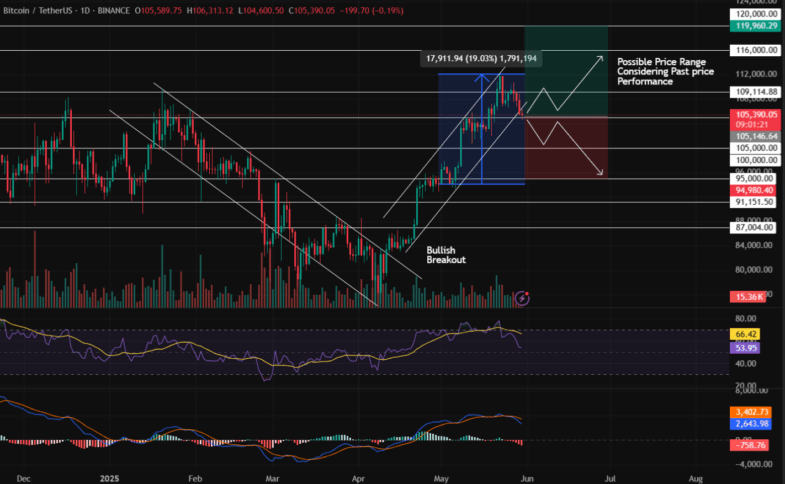The height and width of the screenshot is (484, 785).
Task: Click the close value C105,390.05 in header
Action: 311,11
